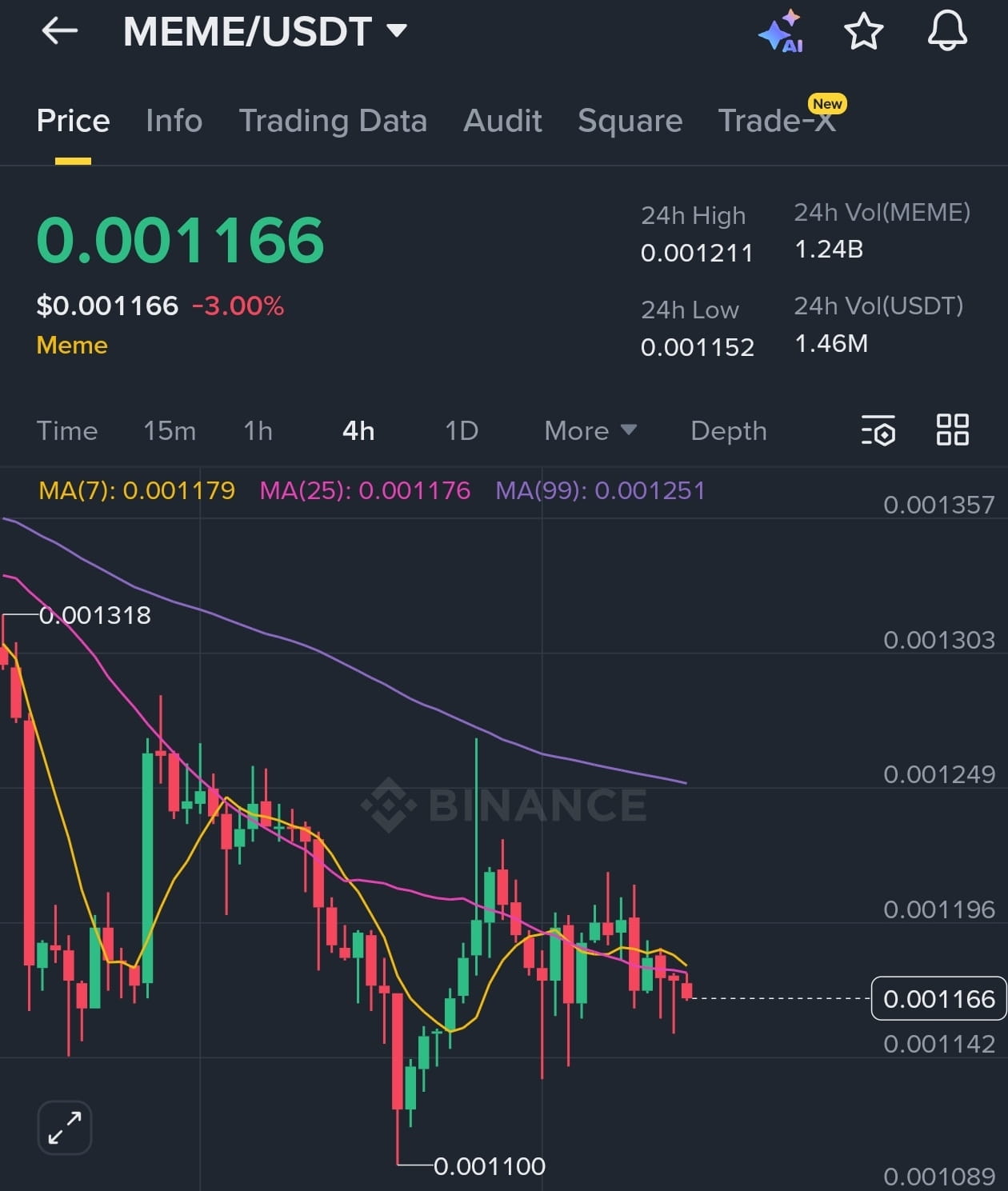
Task: Open the AI assistant sparkle icon
Action: [780, 31]
